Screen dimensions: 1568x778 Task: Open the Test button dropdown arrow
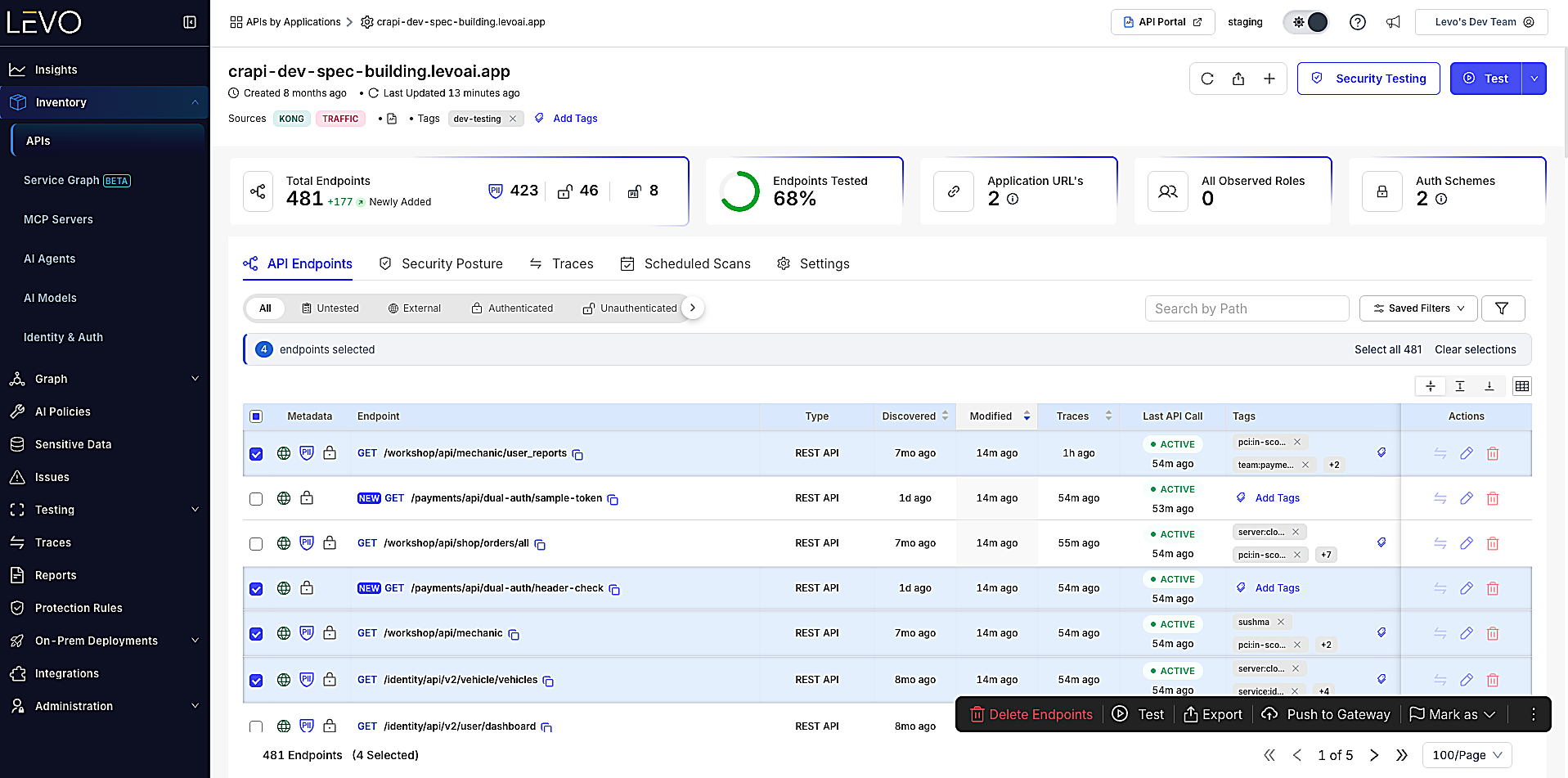1534,79
